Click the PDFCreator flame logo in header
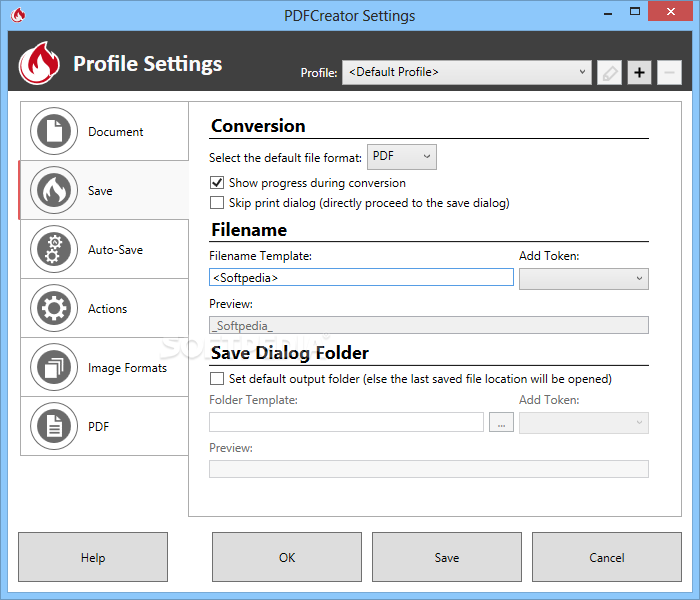The image size is (700, 600). pos(39,63)
